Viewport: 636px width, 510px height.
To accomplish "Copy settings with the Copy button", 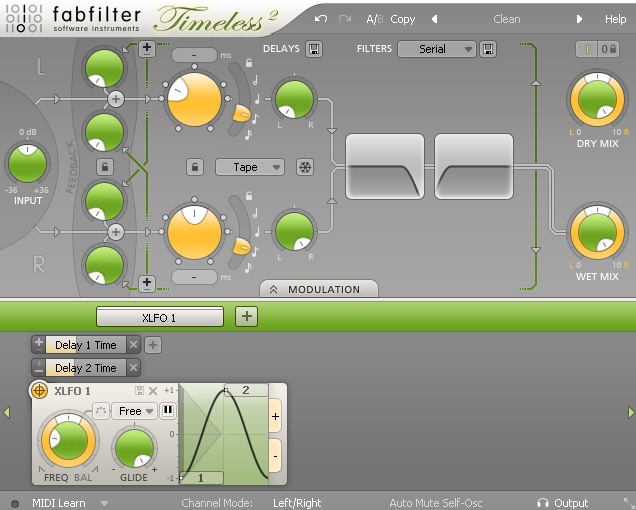I will coord(402,19).
